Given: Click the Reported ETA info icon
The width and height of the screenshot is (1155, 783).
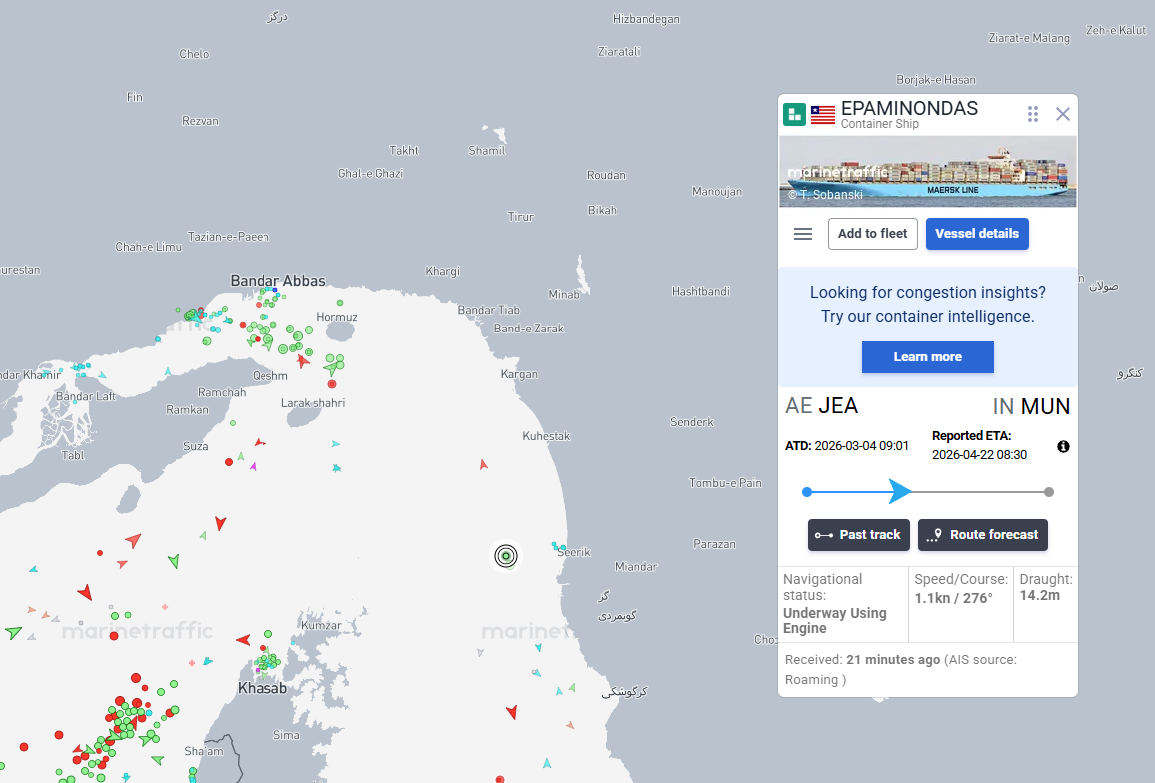Looking at the screenshot, I should [1063, 446].
